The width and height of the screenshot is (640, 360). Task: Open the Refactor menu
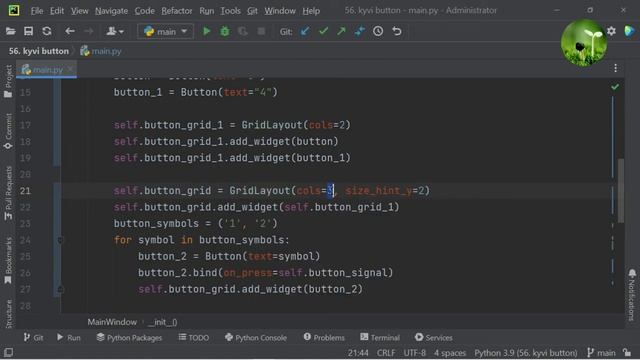pyautogui.click(x=177, y=11)
